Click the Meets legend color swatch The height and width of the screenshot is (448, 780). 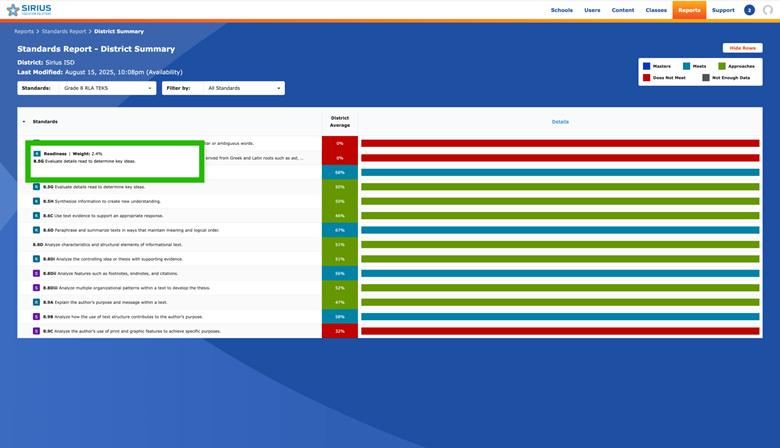[686, 66]
